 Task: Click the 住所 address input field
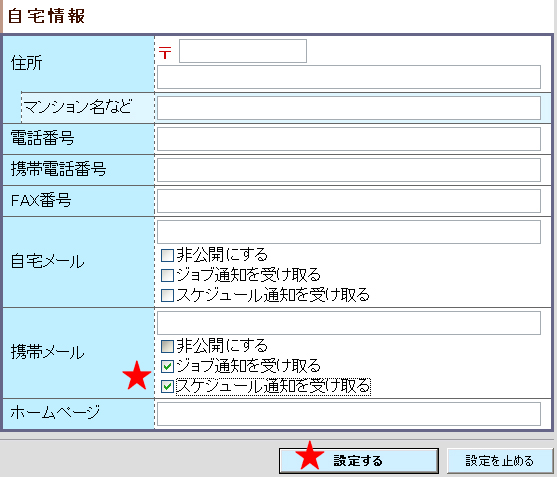pyautogui.click(x=349, y=77)
